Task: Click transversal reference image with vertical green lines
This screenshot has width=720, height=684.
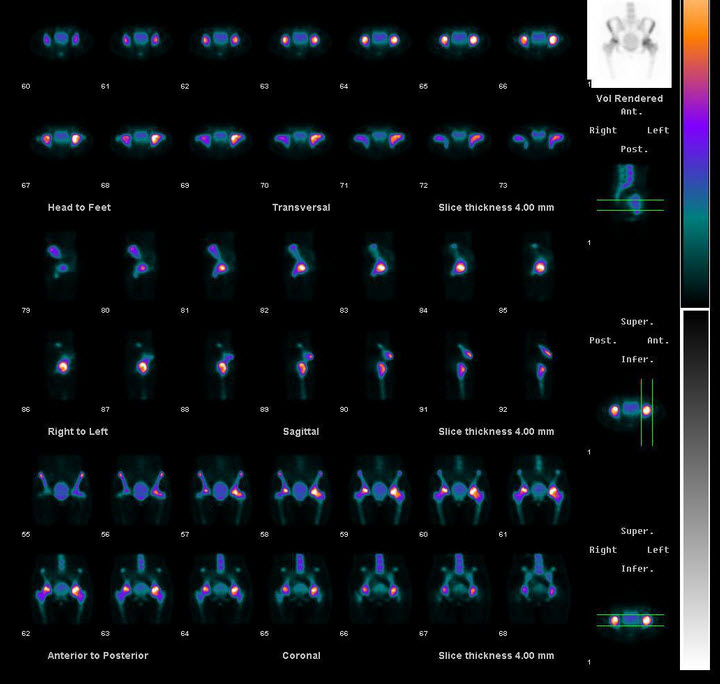Action: click(630, 410)
